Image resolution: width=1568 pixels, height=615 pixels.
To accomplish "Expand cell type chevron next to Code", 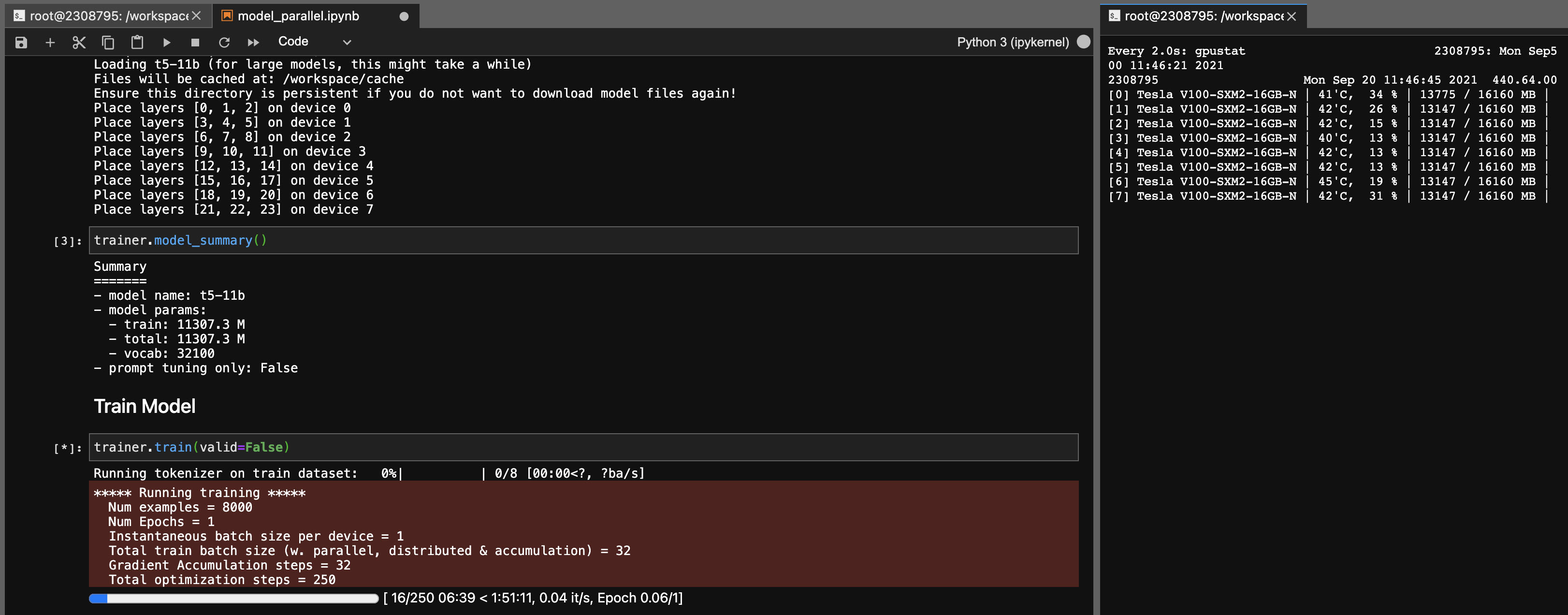I will tap(347, 42).
